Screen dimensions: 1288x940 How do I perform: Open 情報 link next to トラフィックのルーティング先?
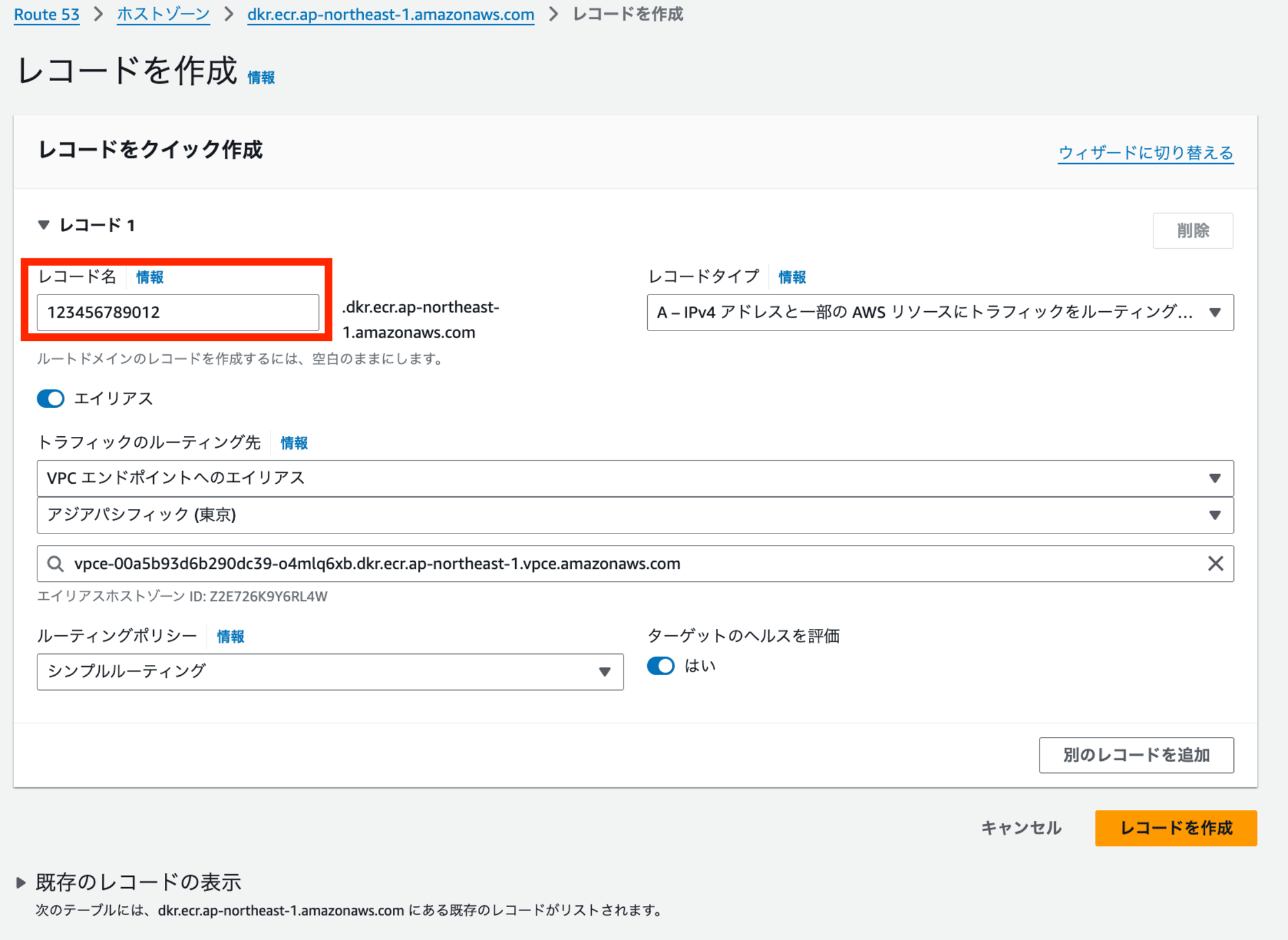point(294,443)
